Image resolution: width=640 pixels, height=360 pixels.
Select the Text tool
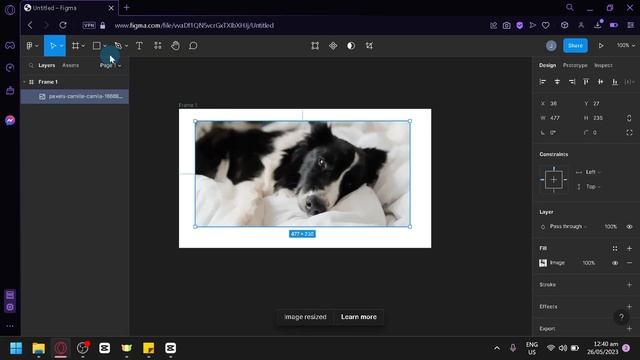point(139,46)
